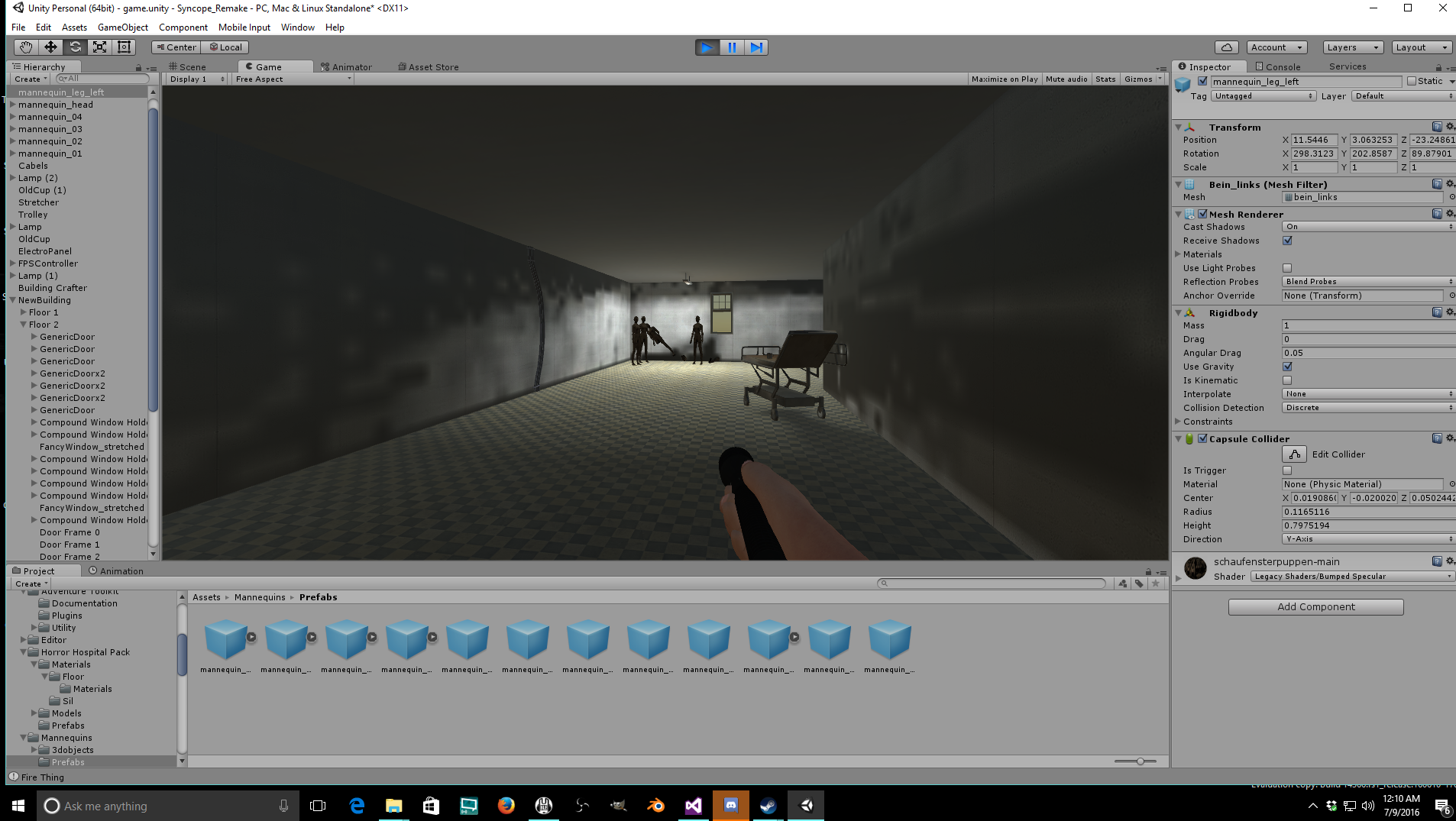Switch to the Scene tab
Image resolution: width=1456 pixels, height=821 pixels.
click(188, 67)
